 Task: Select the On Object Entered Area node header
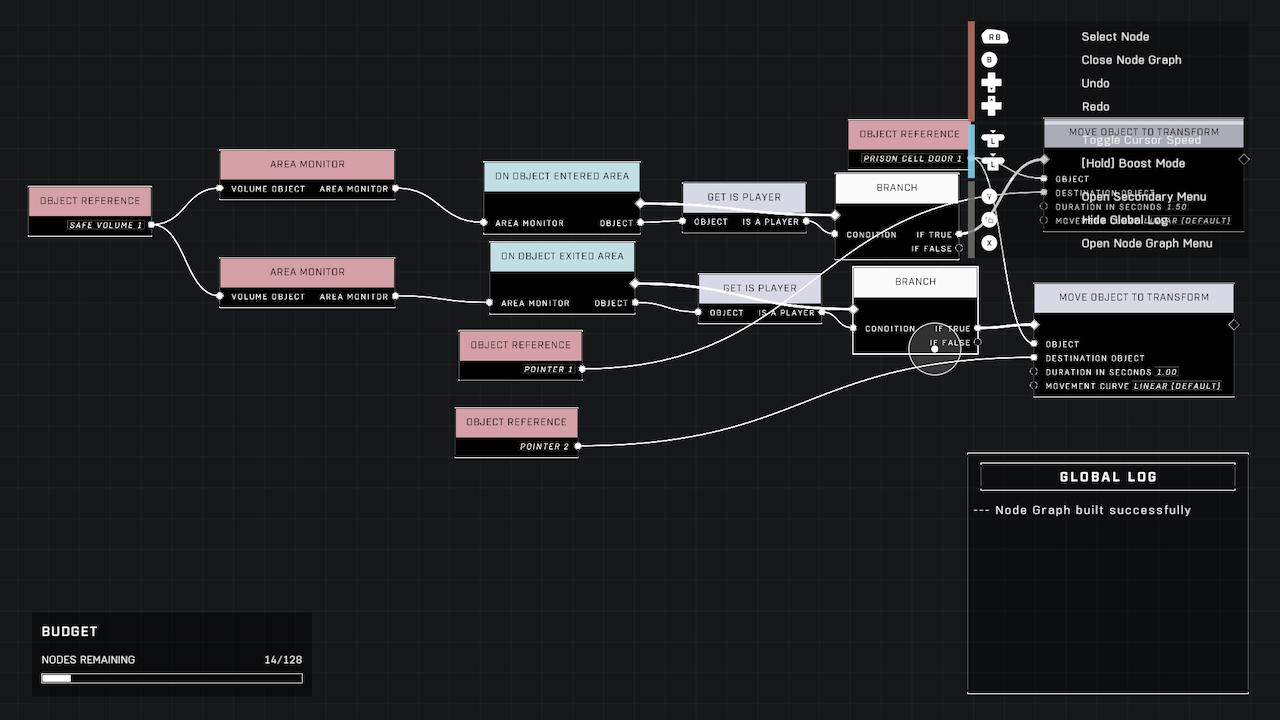562,176
